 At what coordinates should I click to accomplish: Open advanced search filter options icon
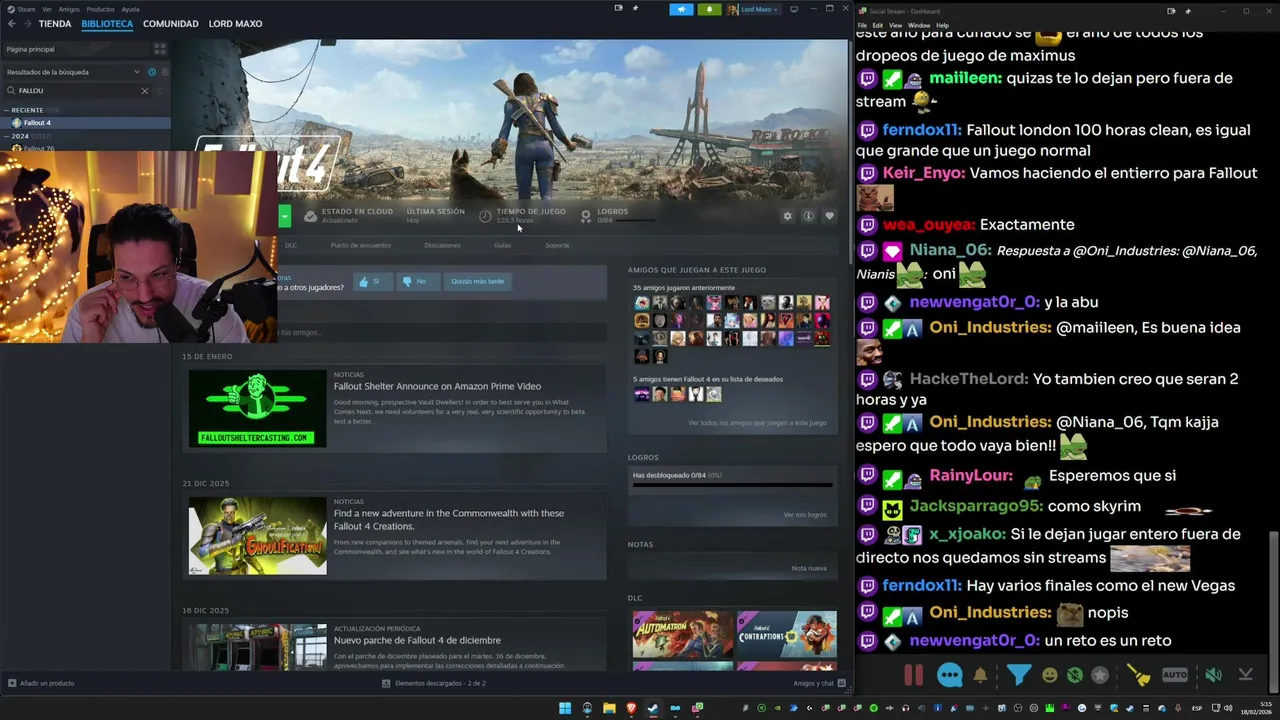pos(161,91)
